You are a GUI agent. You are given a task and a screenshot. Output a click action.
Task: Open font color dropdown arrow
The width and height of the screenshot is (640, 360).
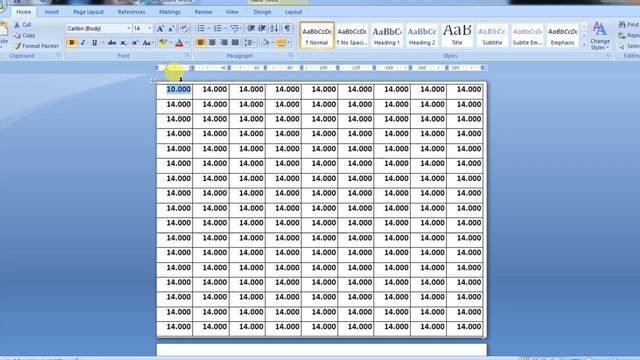(187, 42)
